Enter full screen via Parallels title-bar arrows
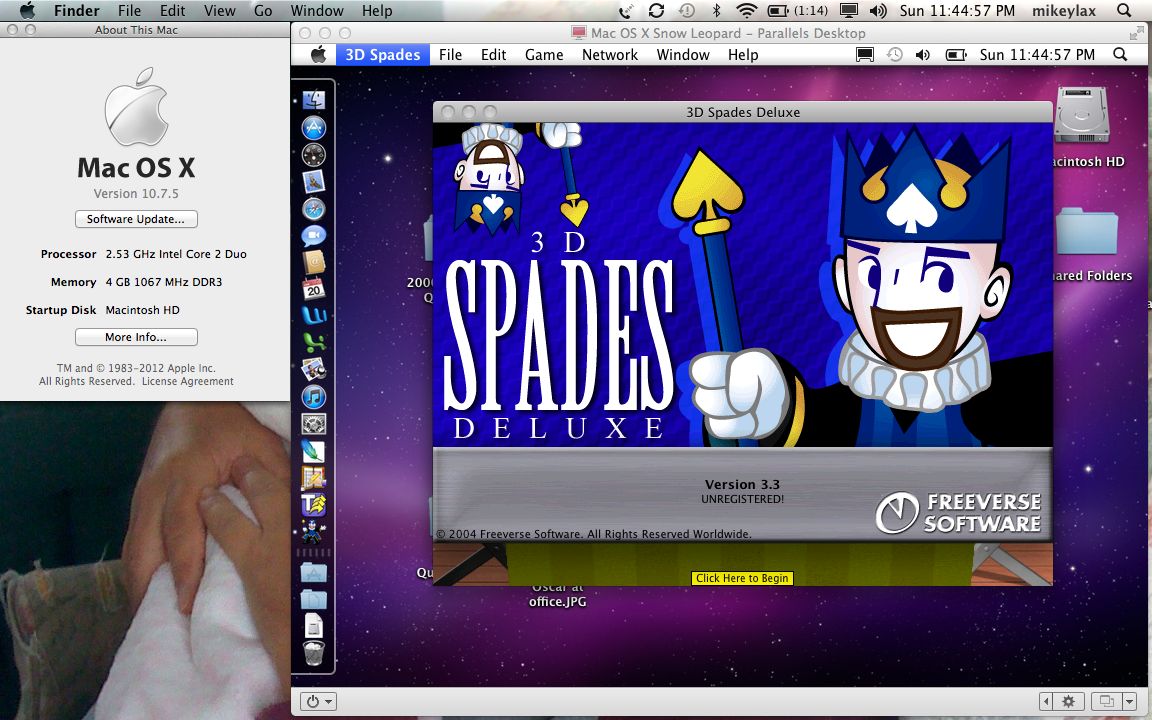The image size is (1152, 720). click(1136, 33)
